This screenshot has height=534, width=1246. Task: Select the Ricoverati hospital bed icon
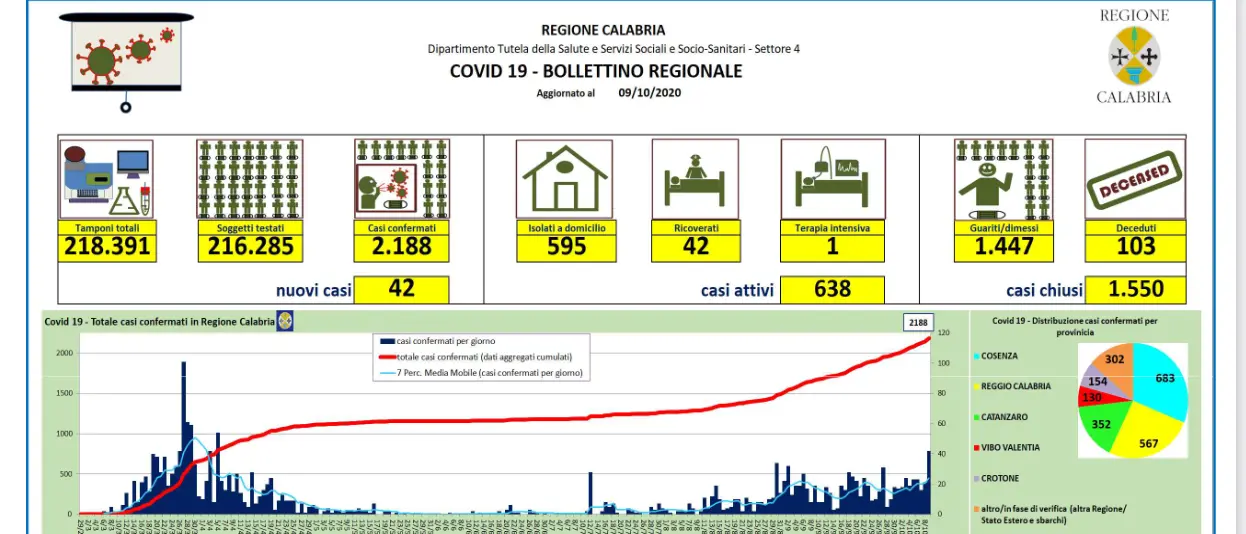point(695,179)
